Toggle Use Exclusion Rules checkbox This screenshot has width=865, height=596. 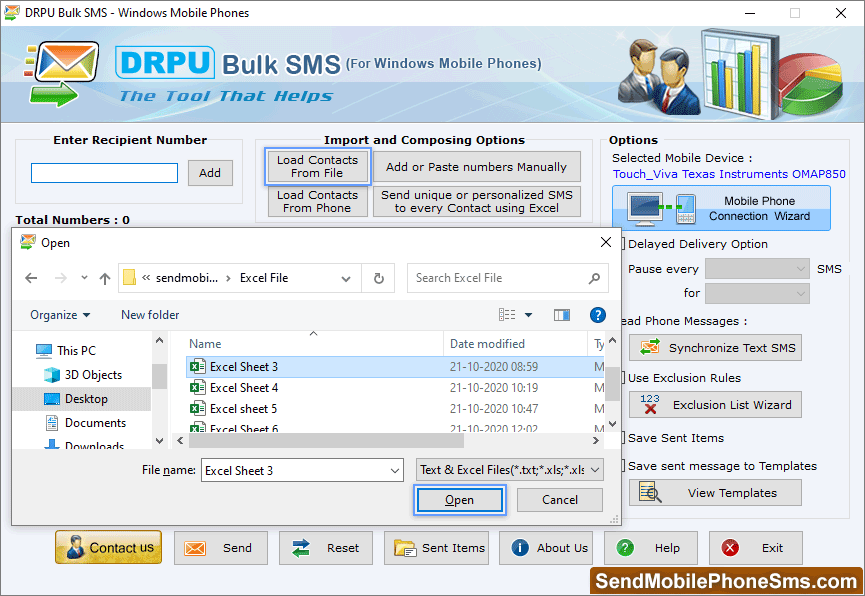[x=623, y=377]
